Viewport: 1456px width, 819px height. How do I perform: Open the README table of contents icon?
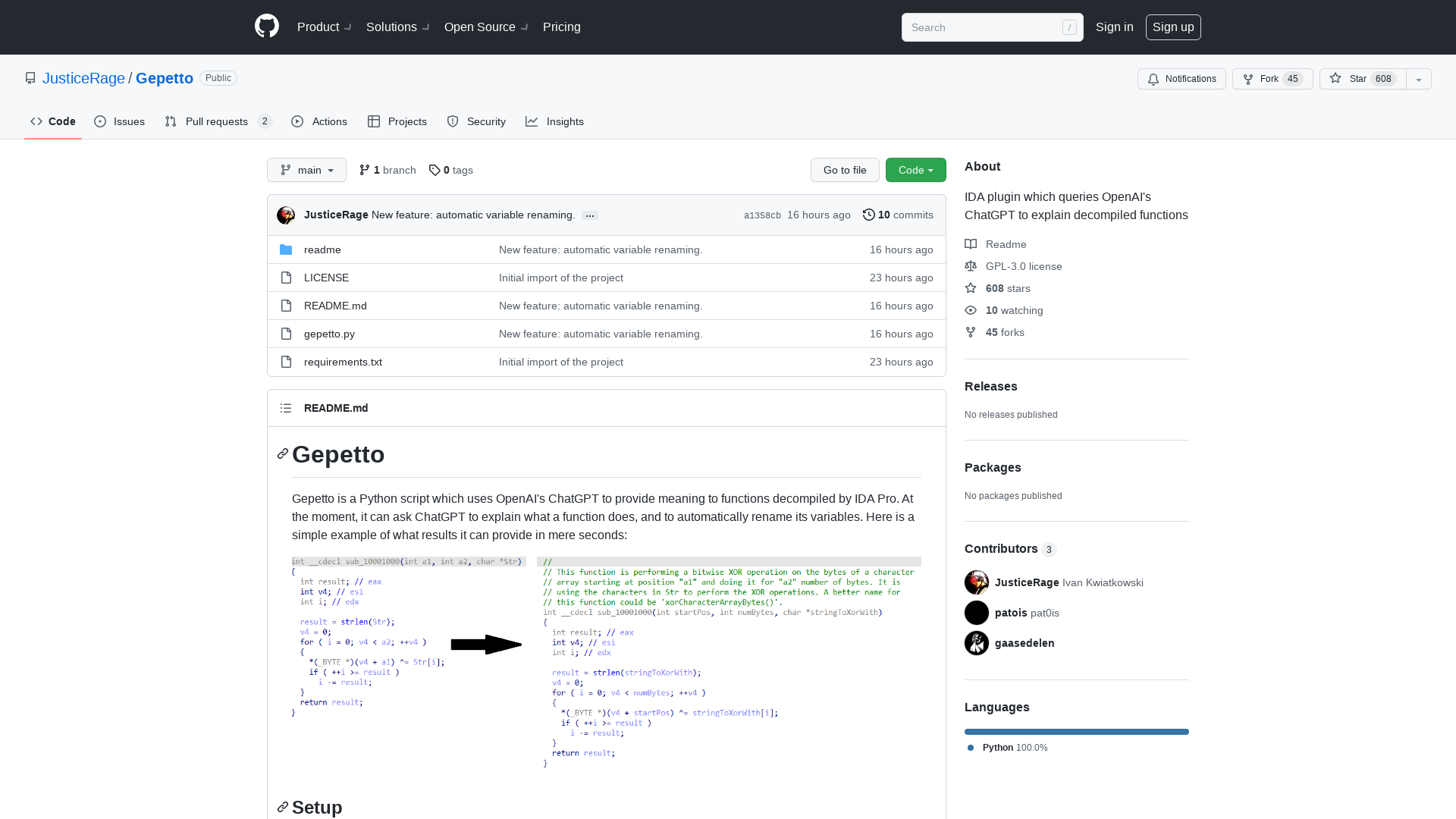(286, 408)
